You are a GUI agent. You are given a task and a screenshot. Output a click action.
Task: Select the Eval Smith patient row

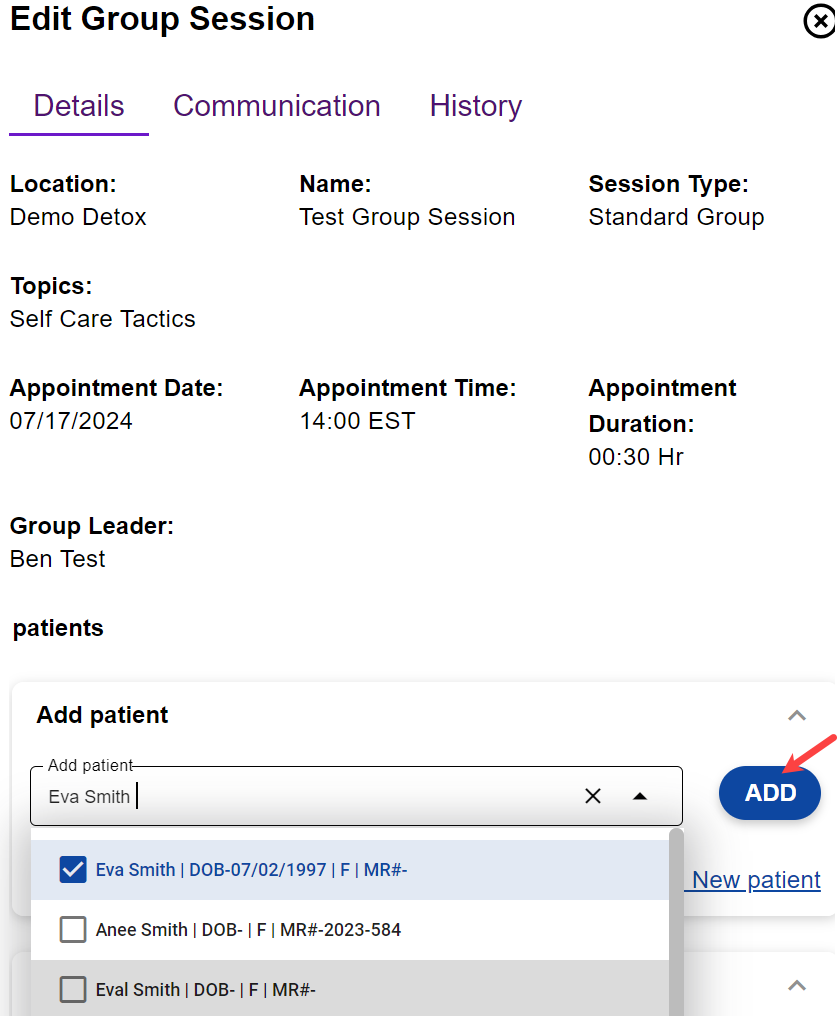point(206,990)
